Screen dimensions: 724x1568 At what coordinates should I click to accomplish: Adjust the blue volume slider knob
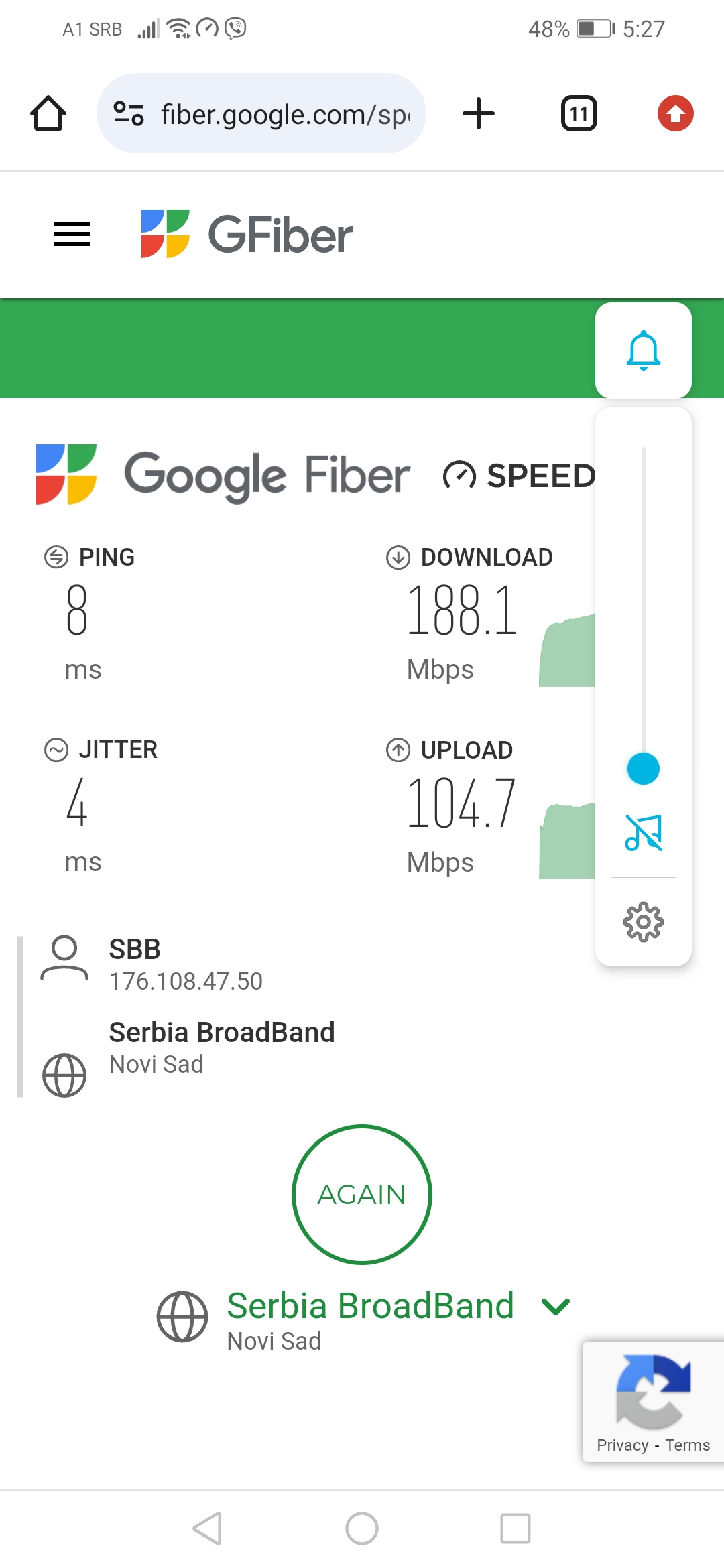tap(643, 769)
